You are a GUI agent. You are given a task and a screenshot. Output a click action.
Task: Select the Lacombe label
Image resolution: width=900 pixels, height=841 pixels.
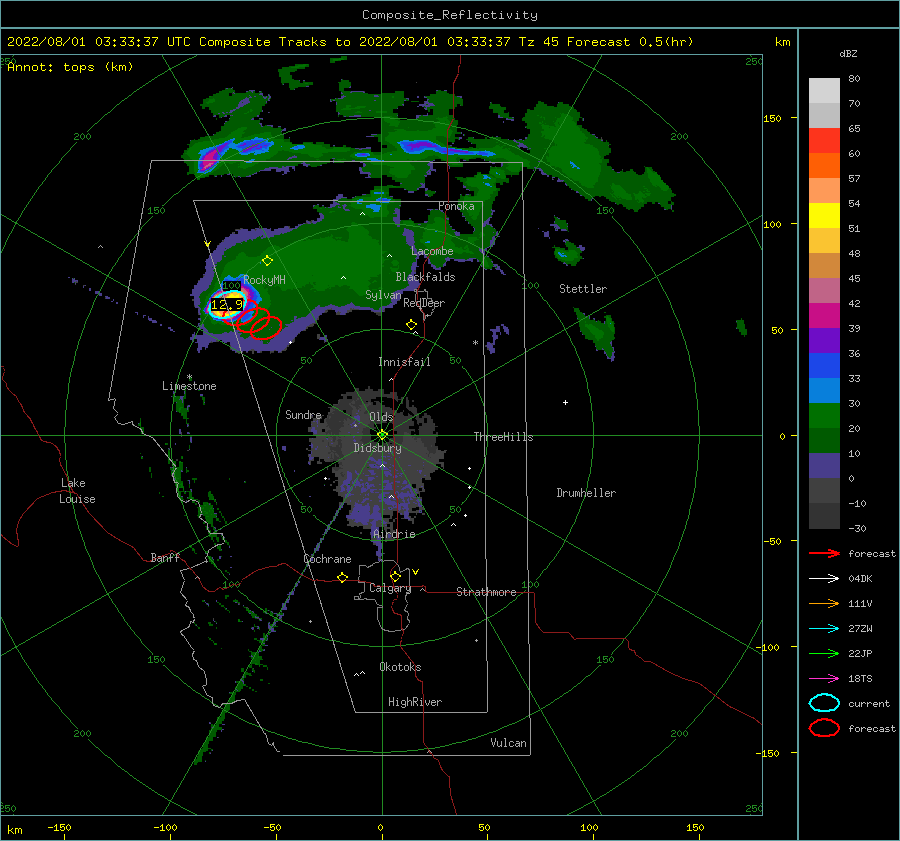432,251
